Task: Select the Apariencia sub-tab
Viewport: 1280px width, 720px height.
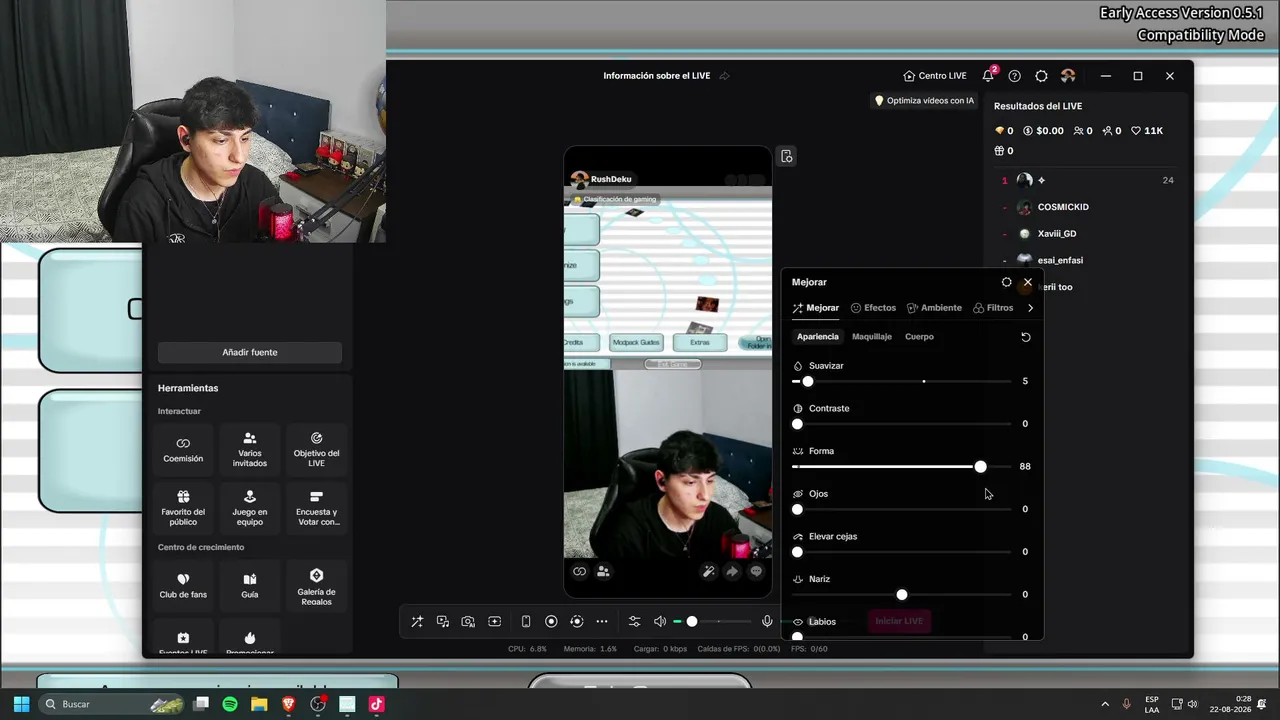Action: (818, 337)
